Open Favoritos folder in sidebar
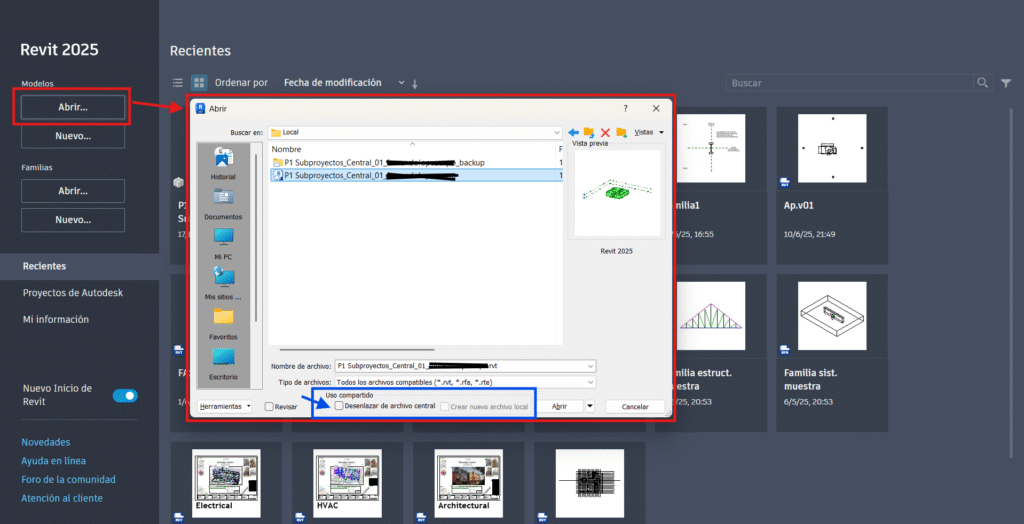Viewport: 1024px width, 524px height. tap(223, 323)
